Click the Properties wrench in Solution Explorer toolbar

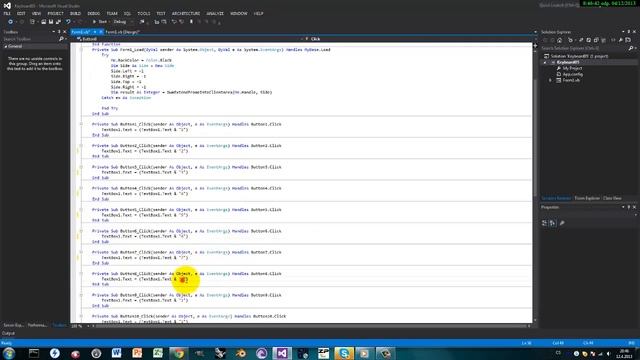coord(620,40)
